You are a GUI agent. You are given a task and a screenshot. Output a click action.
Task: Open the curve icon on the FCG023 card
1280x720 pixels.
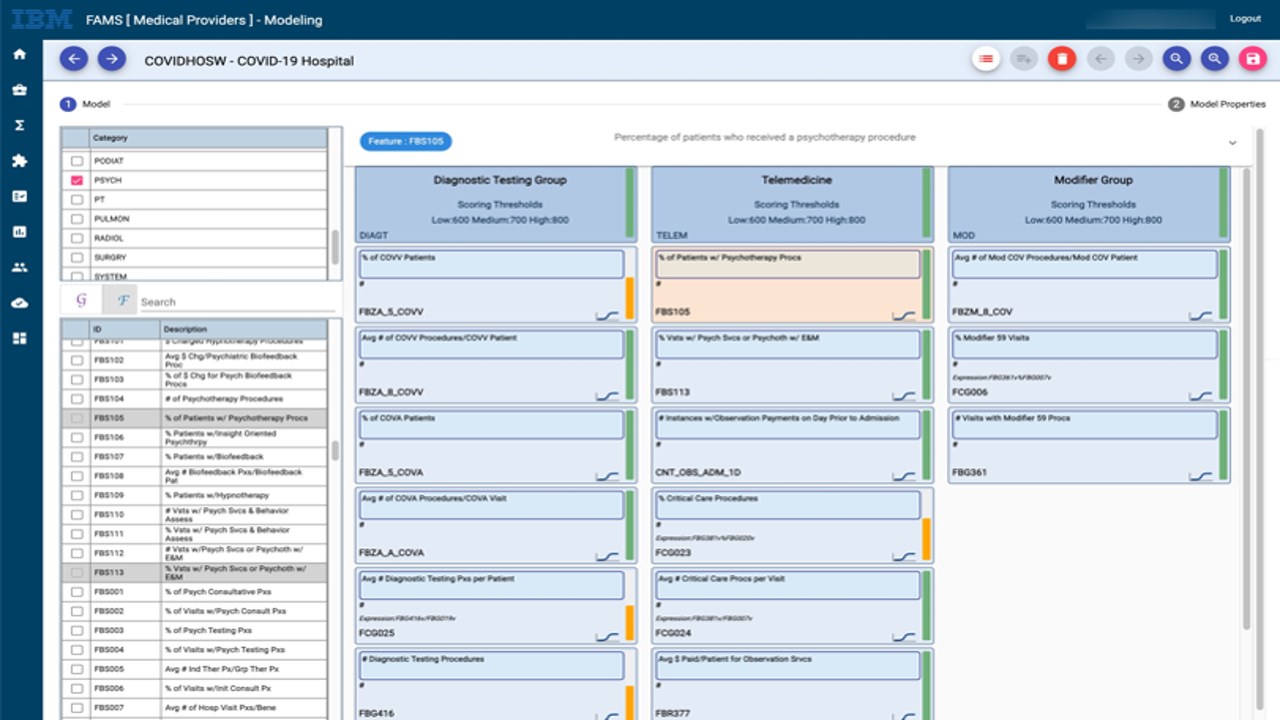[904, 556]
